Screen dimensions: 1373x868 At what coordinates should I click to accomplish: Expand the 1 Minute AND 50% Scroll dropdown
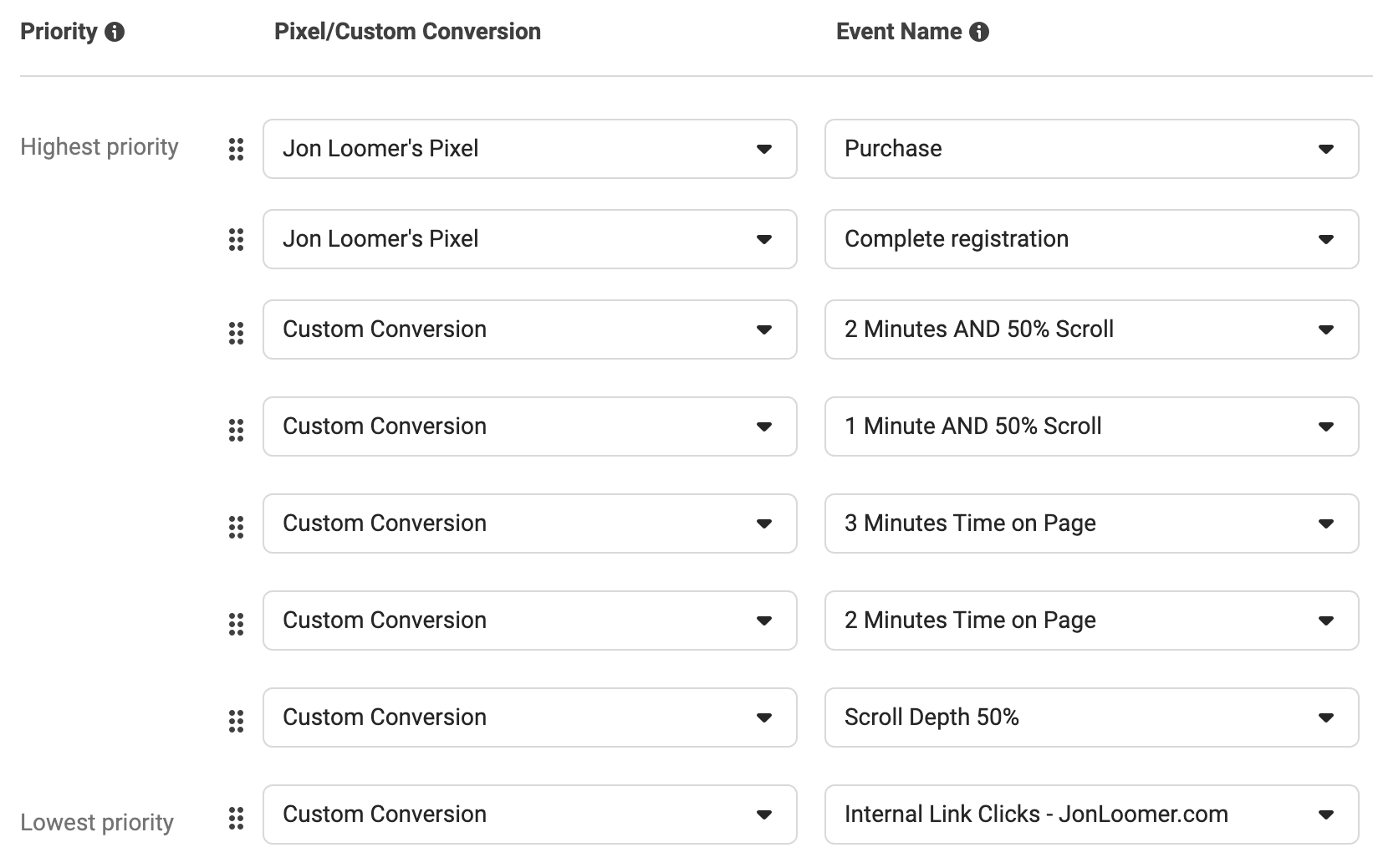(x=1091, y=426)
